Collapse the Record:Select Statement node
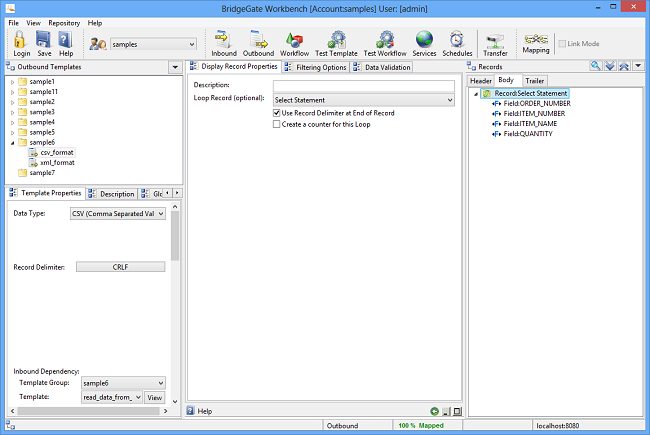Viewport: 650px width, 435px height. (476, 94)
